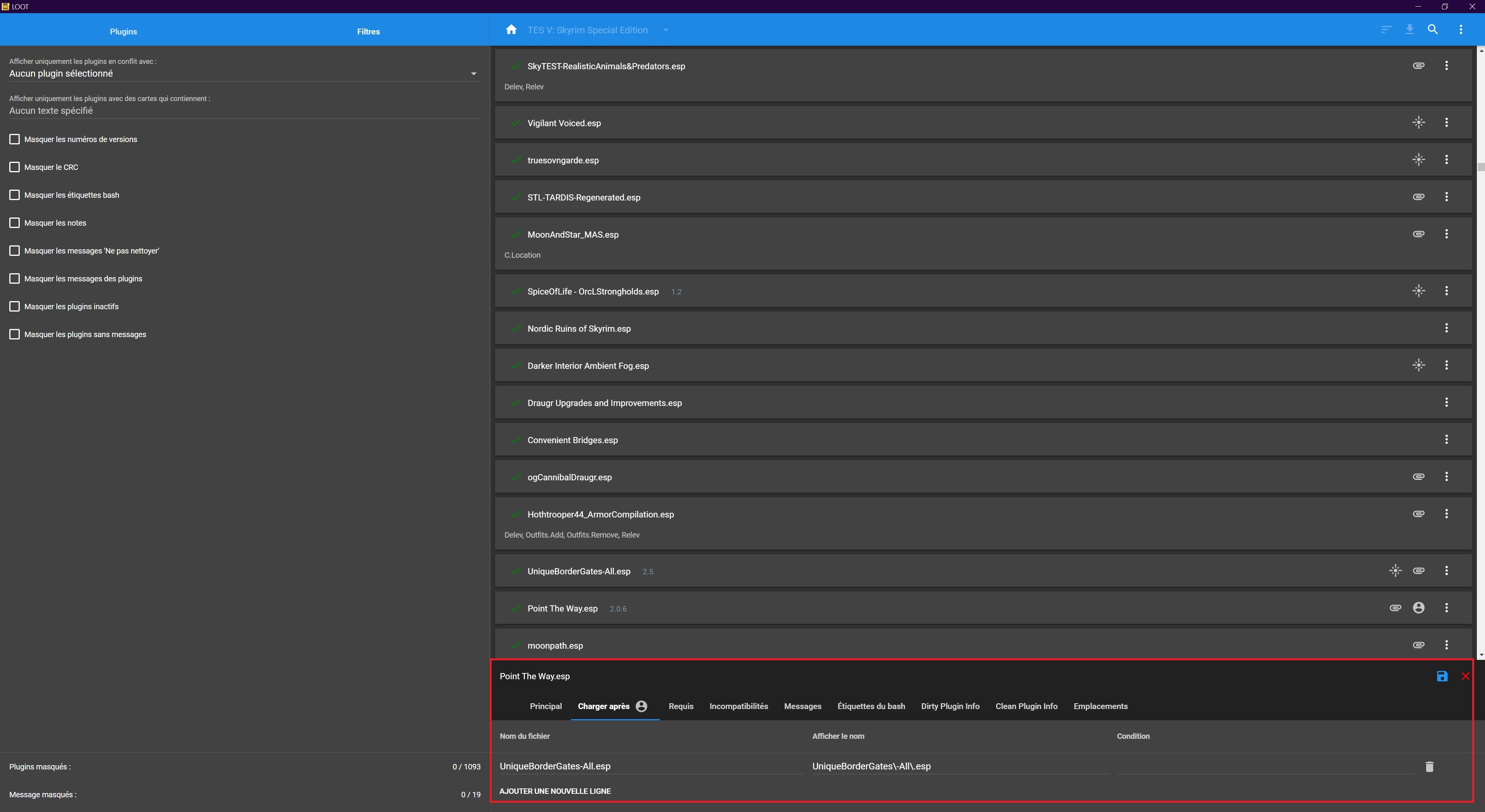Click Ajouter une nouvelle ligne
The image size is (1485, 812).
555,791
